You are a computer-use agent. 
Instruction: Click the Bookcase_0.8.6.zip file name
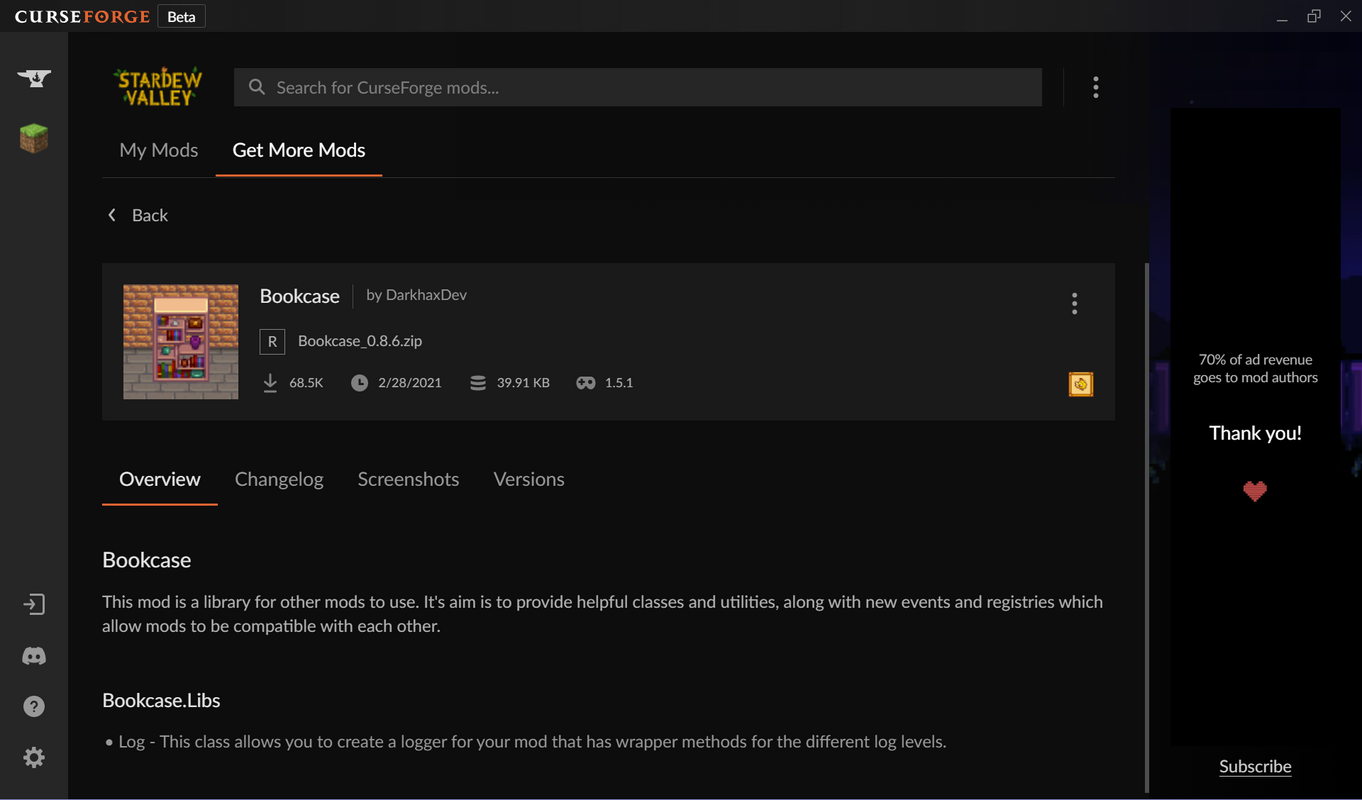pyautogui.click(x=360, y=341)
